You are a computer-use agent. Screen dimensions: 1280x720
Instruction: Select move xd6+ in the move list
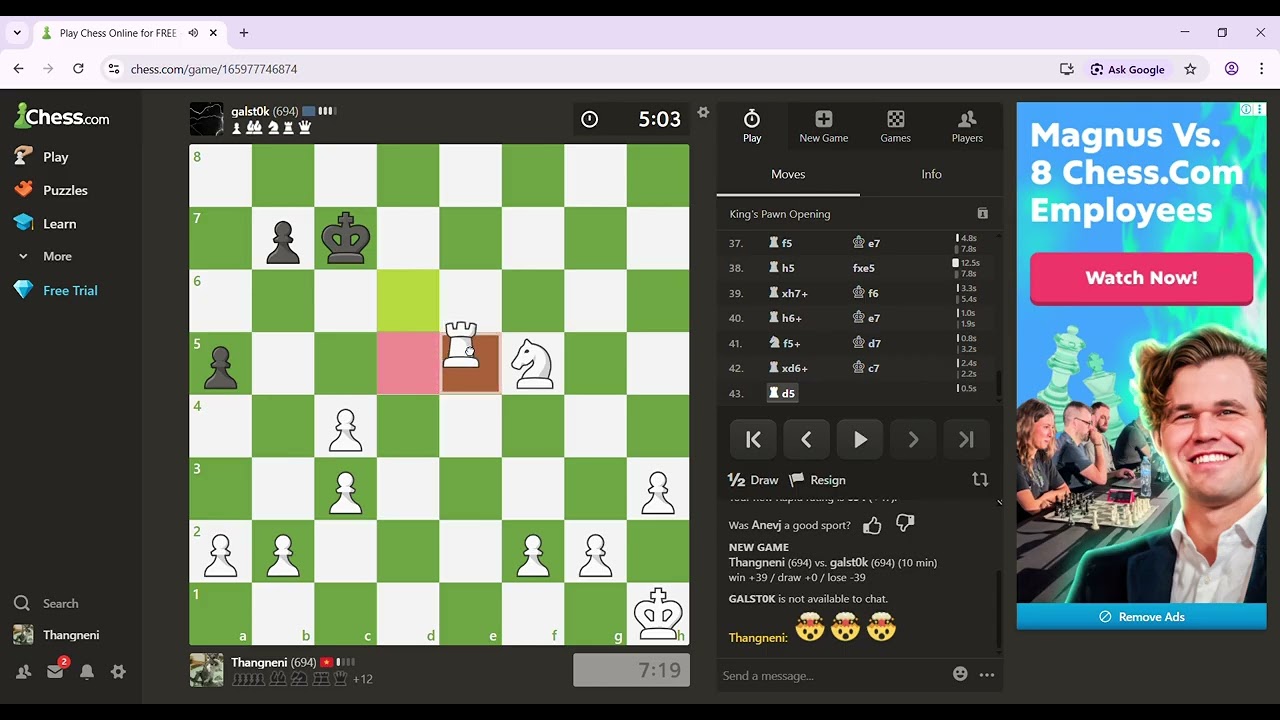[x=788, y=368]
